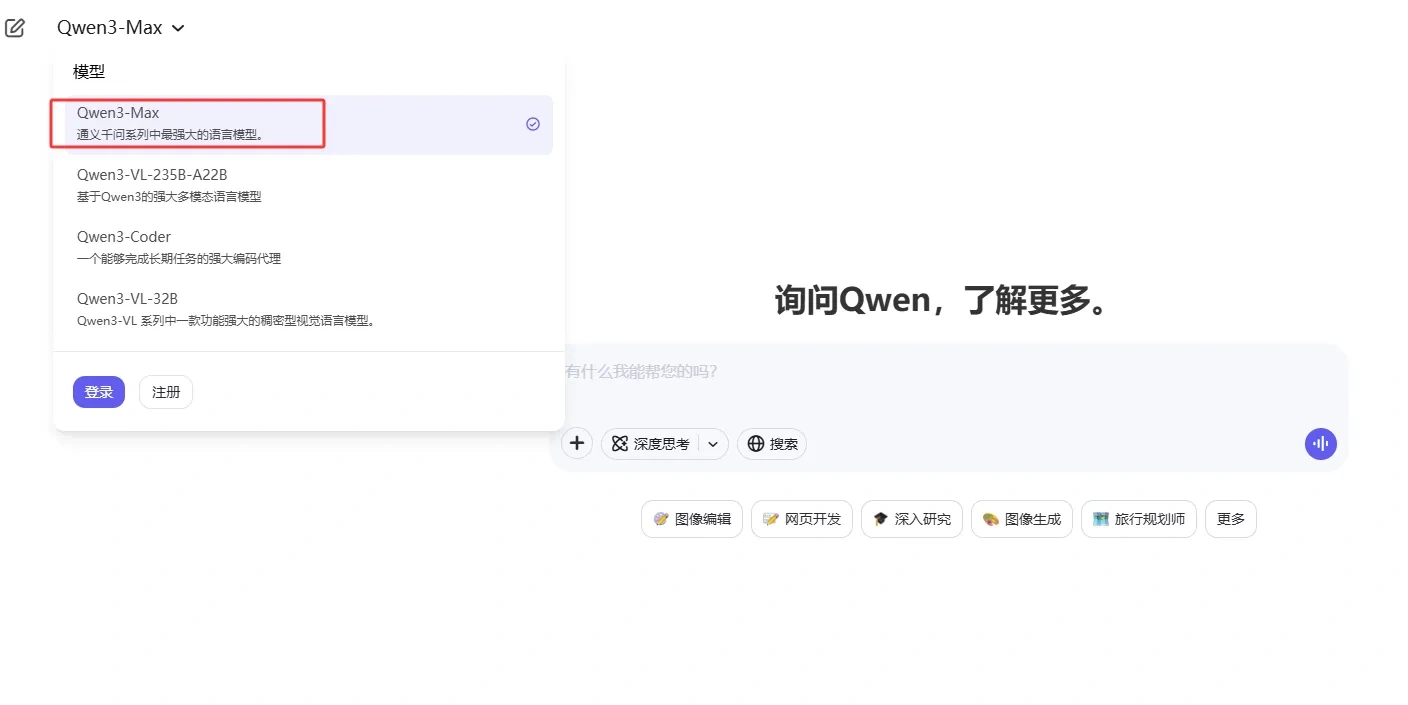Click the purple voice input icon
This screenshot has width=1408, height=705.
point(1320,443)
